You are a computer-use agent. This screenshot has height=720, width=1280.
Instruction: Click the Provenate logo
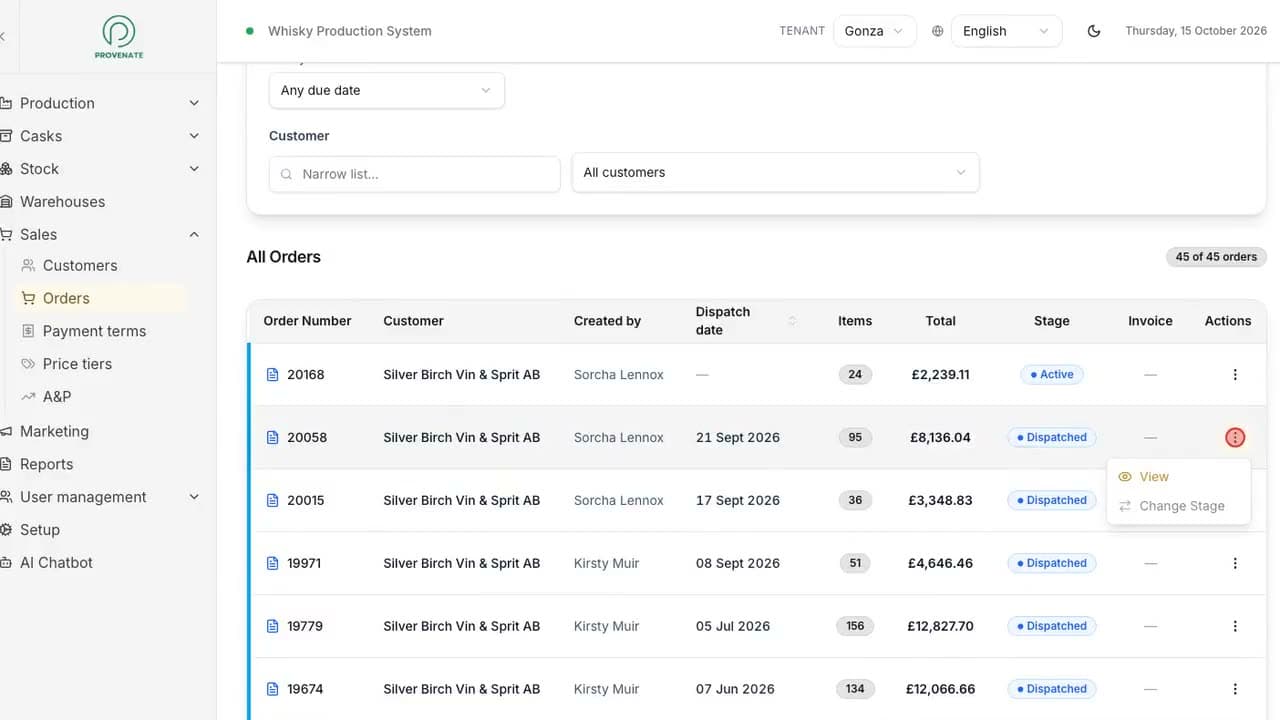pyautogui.click(x=118, y=36)
